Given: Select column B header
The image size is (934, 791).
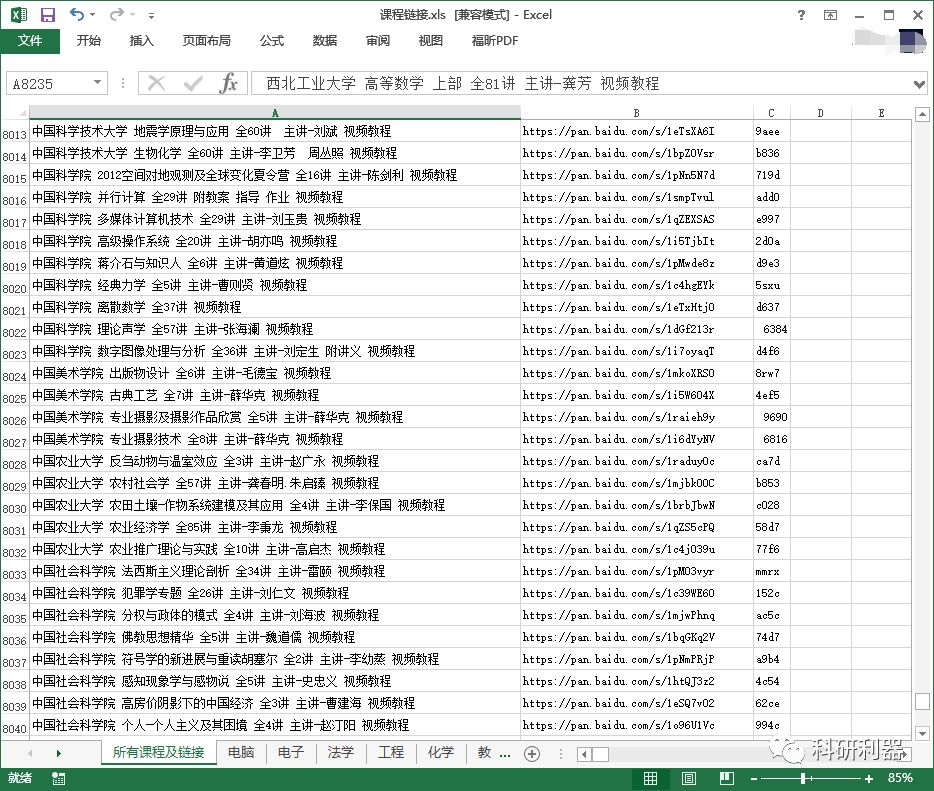Looking at the screenshot, I should click(637, 113).
